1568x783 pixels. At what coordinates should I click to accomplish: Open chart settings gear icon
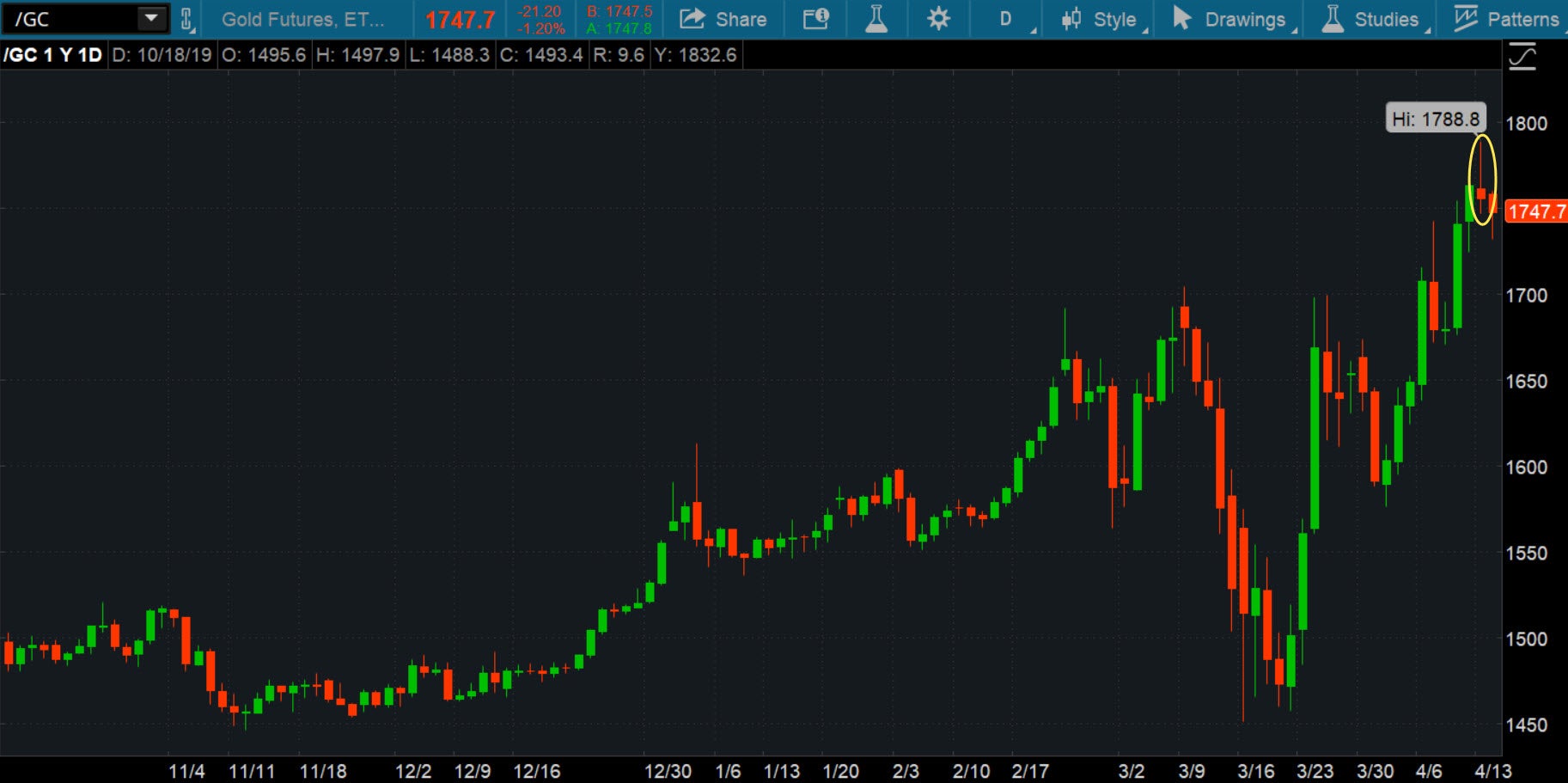pyautogui.click(x=938, y=19)
